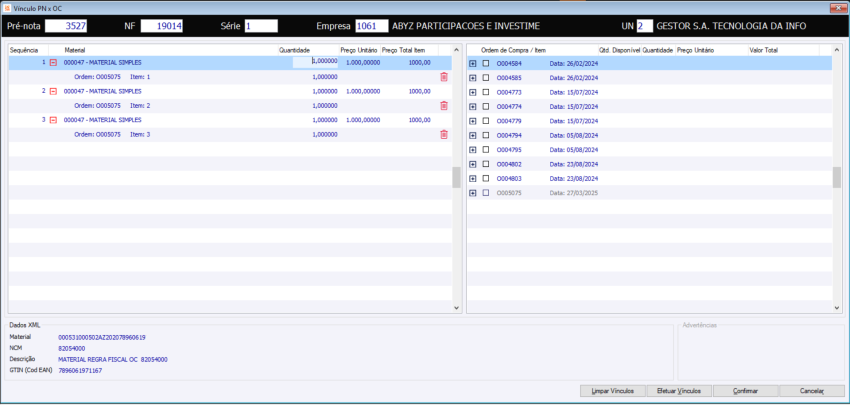850x405 pixels.
Task: Click the materials list scroll-up arrow
Action: click(456, 49)
